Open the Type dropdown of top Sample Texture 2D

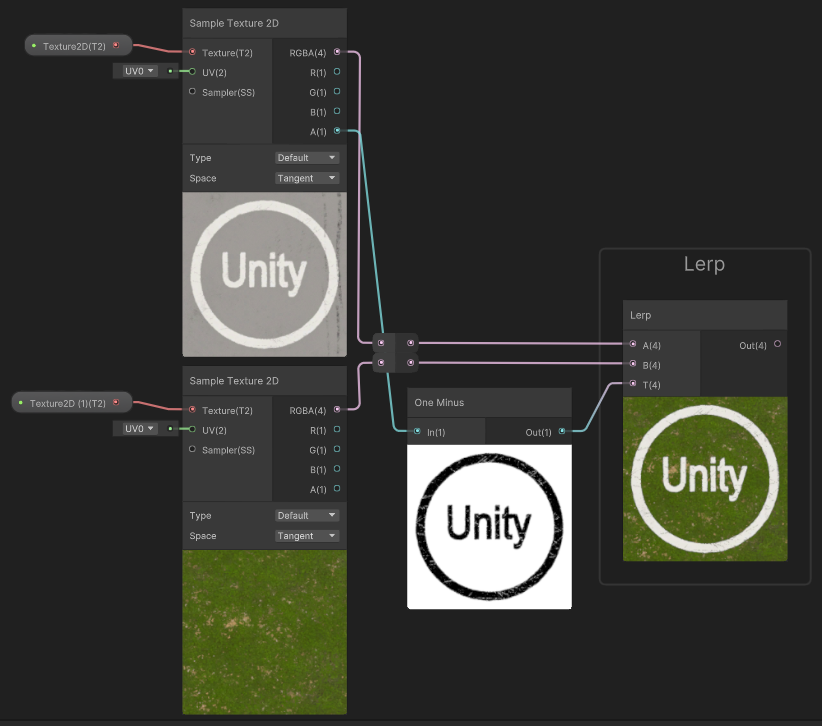click(307, 158)
